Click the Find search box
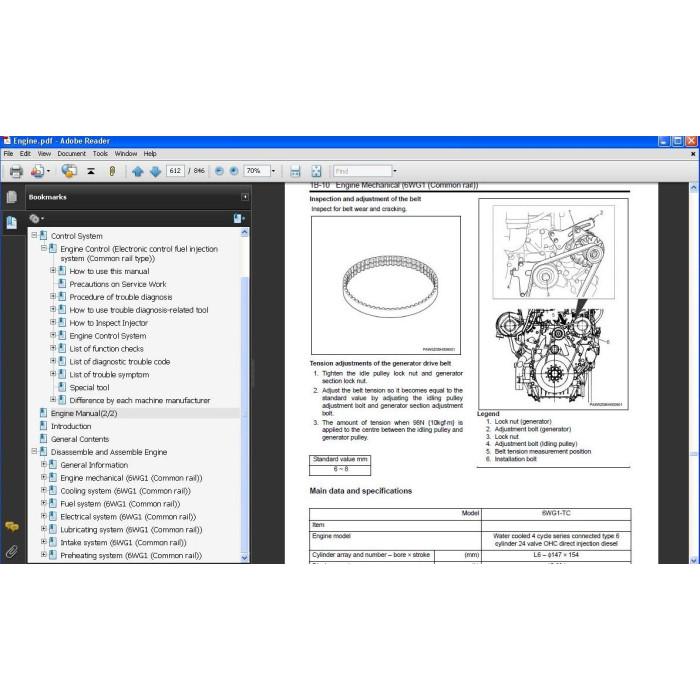This screenshot has height=700, width=700. click(x=362, y=171)
